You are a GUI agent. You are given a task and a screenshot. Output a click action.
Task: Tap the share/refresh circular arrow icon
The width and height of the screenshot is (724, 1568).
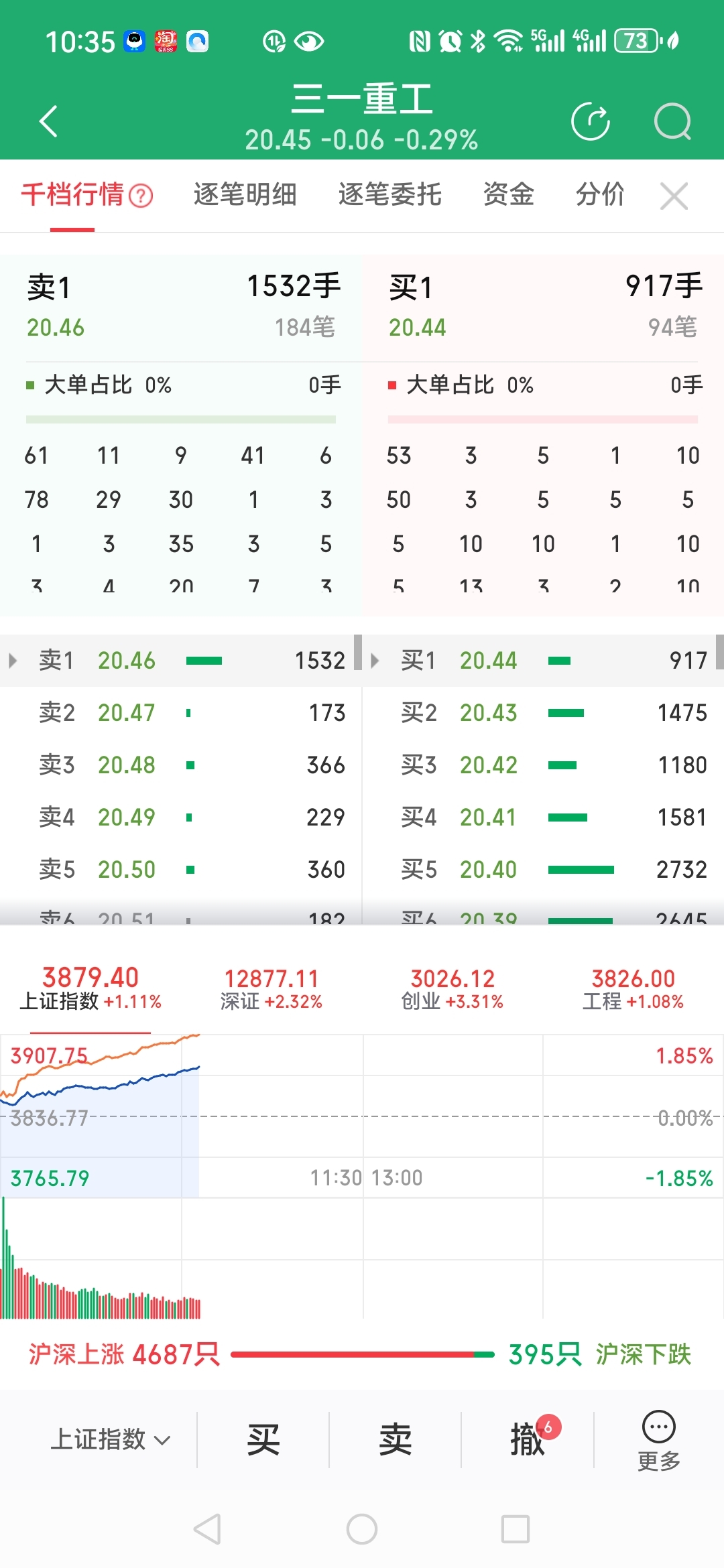coord(591,121)
